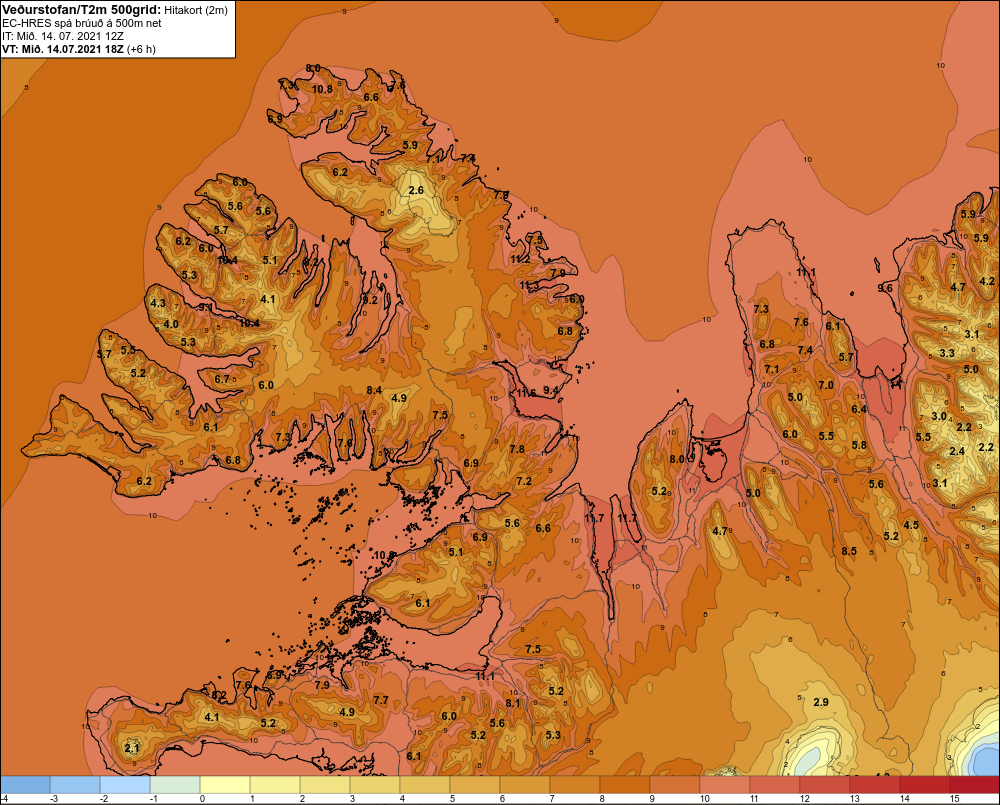The height and width of the screenshot is (805, 1000).
Task: Click the 7.0 temperature label
Action: (825, 385)
